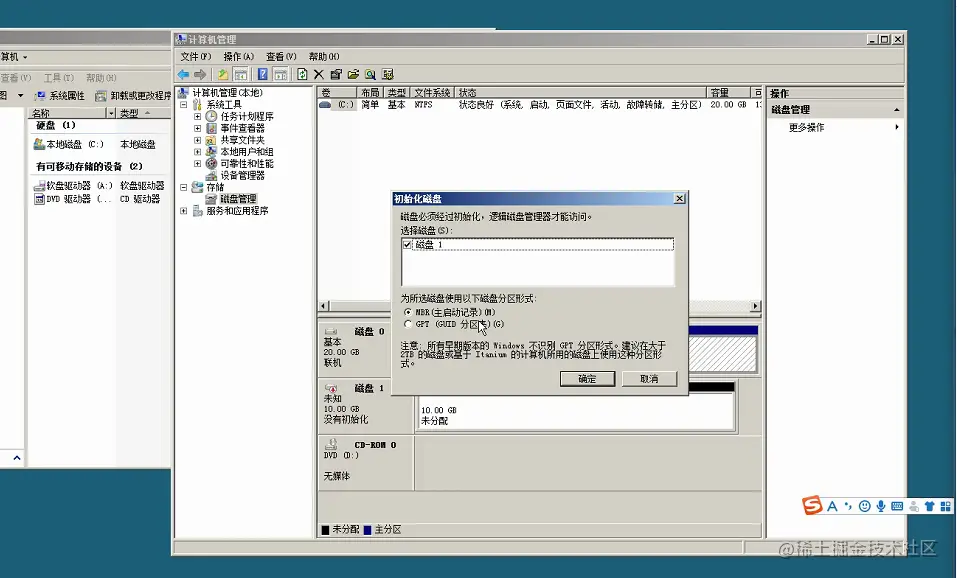The height and width of the screenshot is (578, 957).
Task: Click the Properties toolbar icon
Action: click(x=336, y=74)
